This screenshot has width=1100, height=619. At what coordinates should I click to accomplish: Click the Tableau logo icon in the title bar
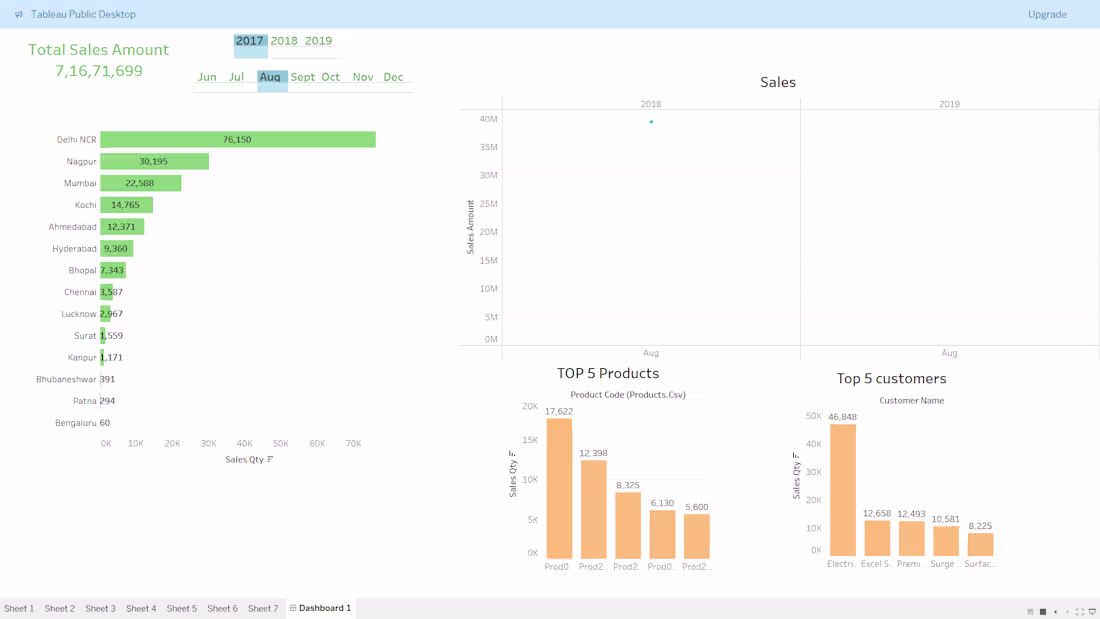click(19, 14)
